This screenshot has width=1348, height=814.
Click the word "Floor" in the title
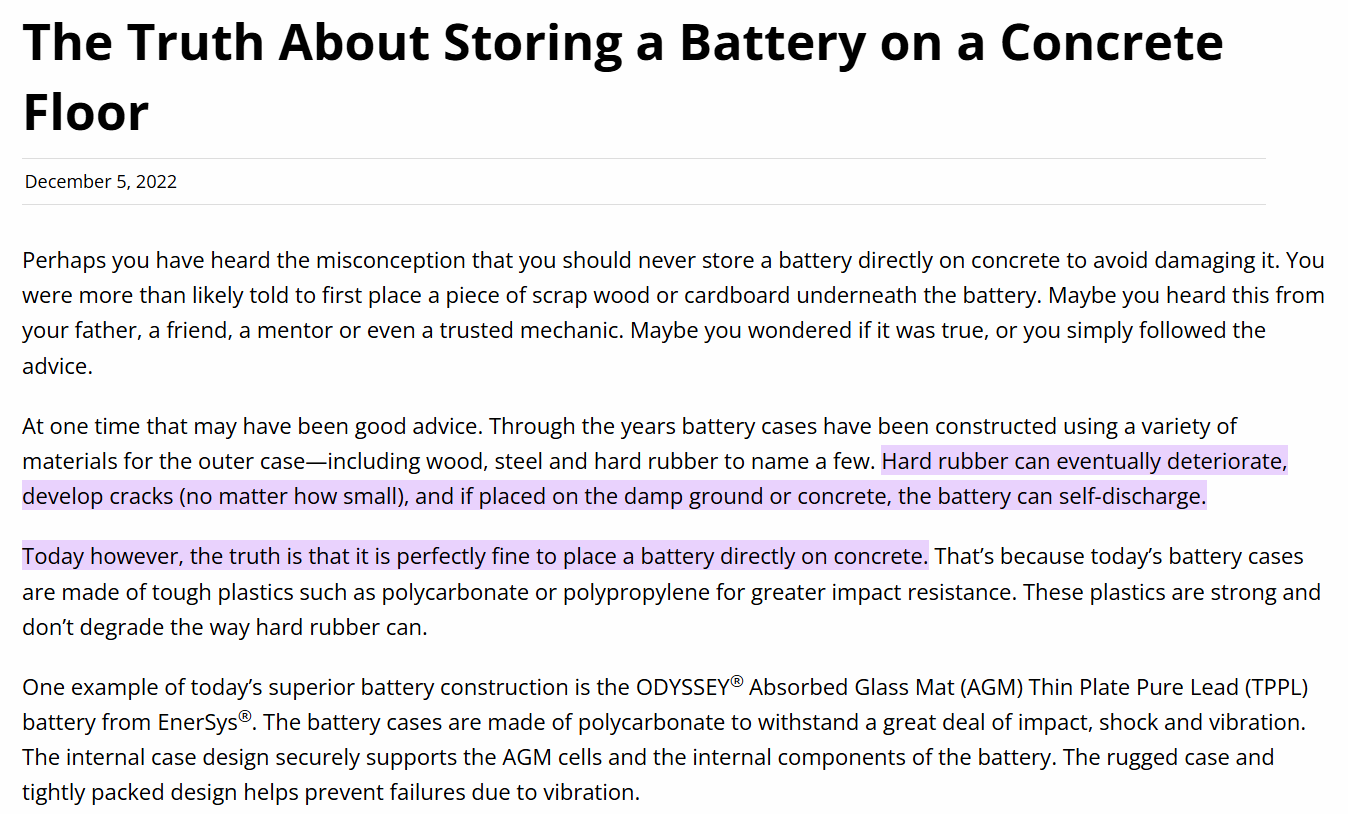click(86, 110)
